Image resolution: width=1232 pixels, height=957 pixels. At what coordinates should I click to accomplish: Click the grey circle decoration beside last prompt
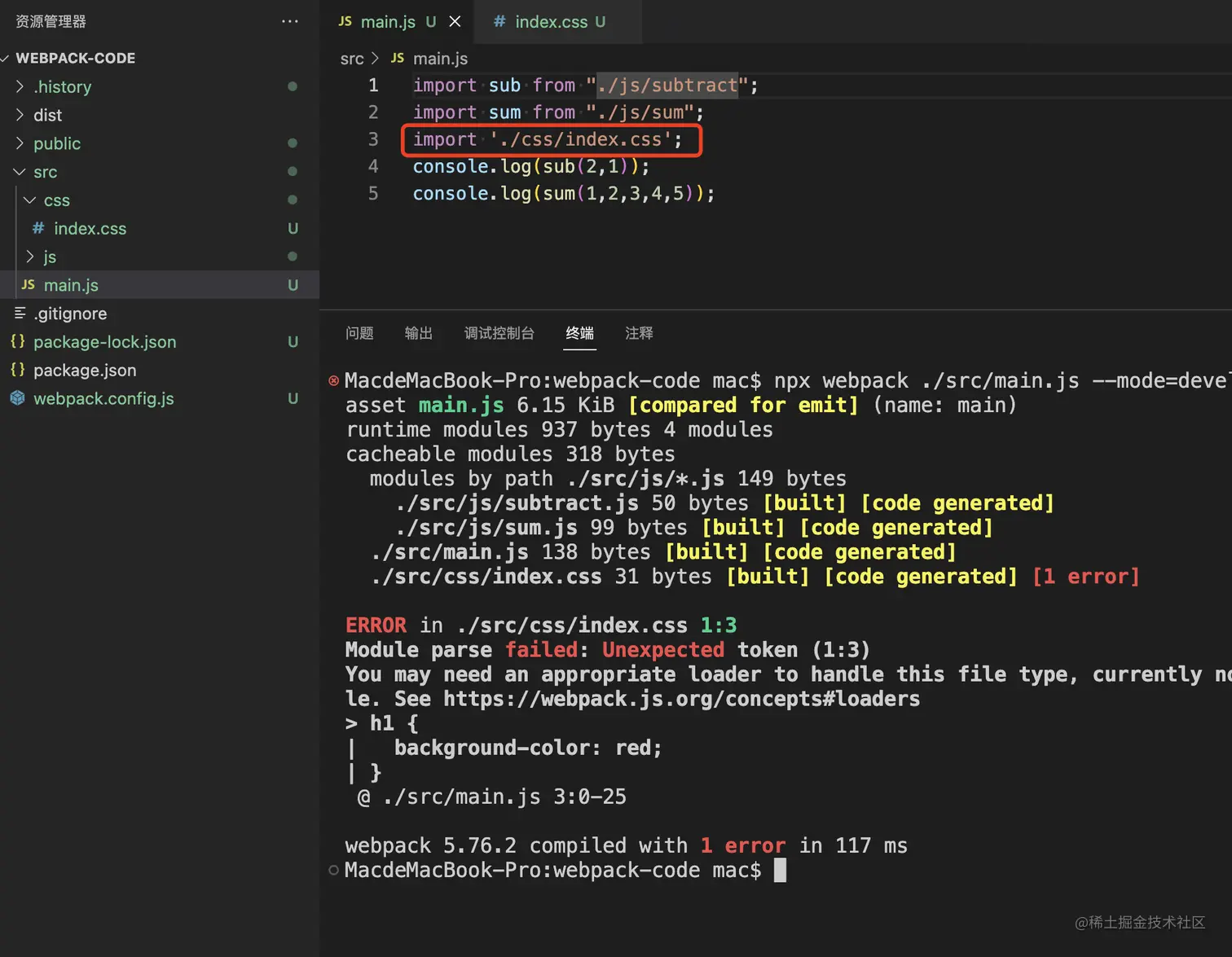point(333,870)
